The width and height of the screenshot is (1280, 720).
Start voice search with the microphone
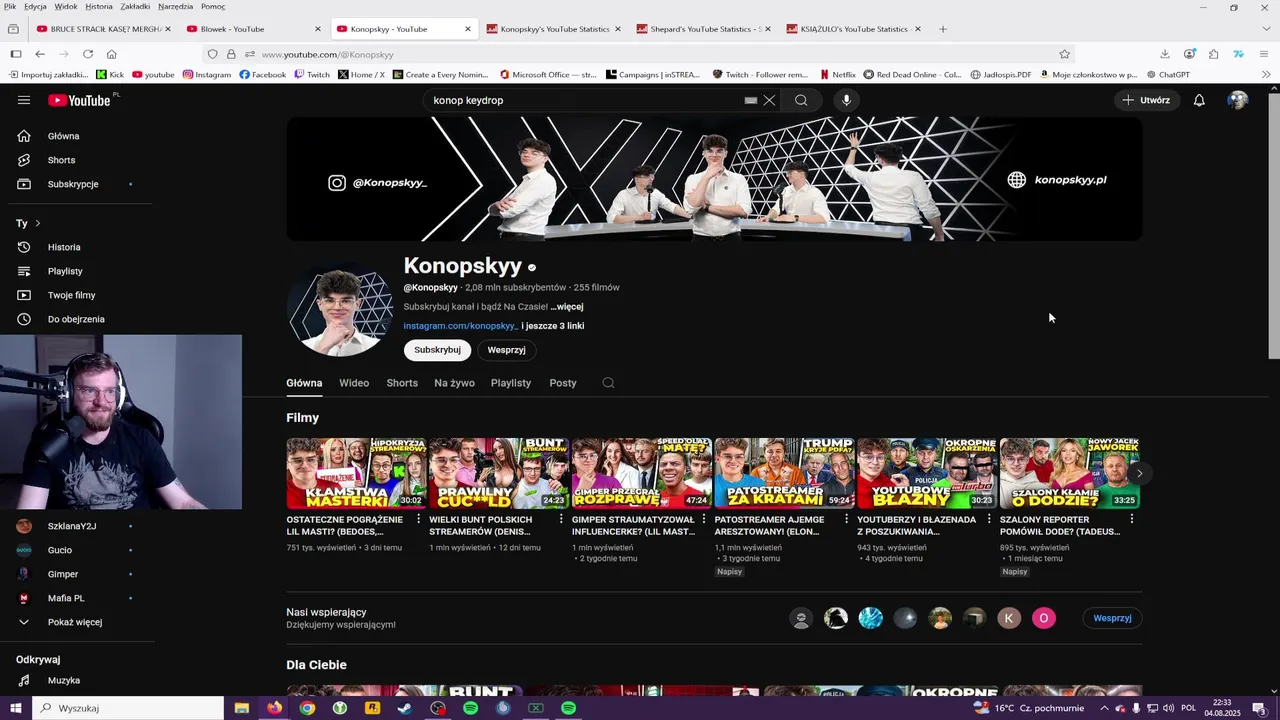846,100
